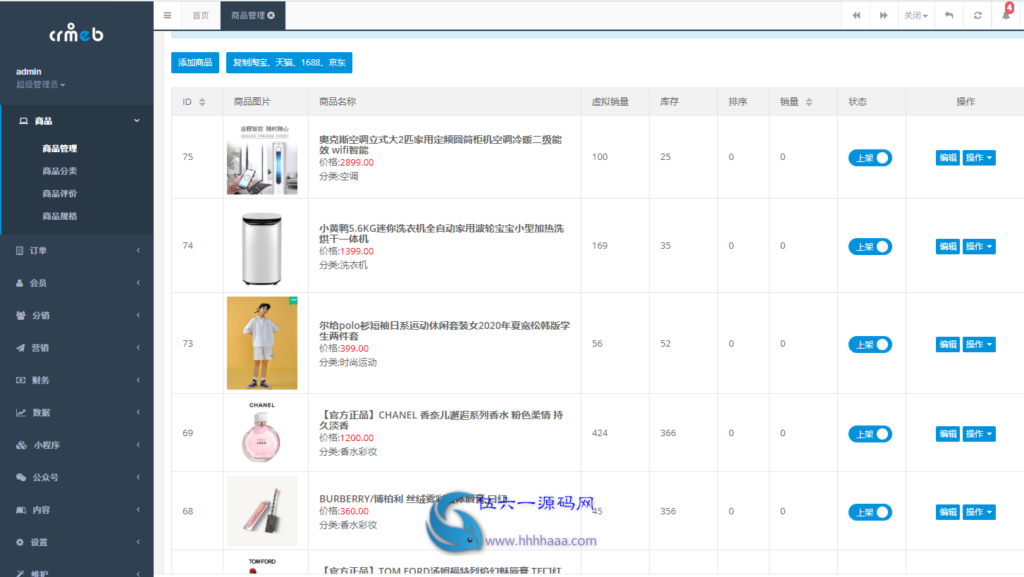Open 商品管理 in sidebar submenu
Screen dimensions: 1024x577
click(x=59, y=148)
